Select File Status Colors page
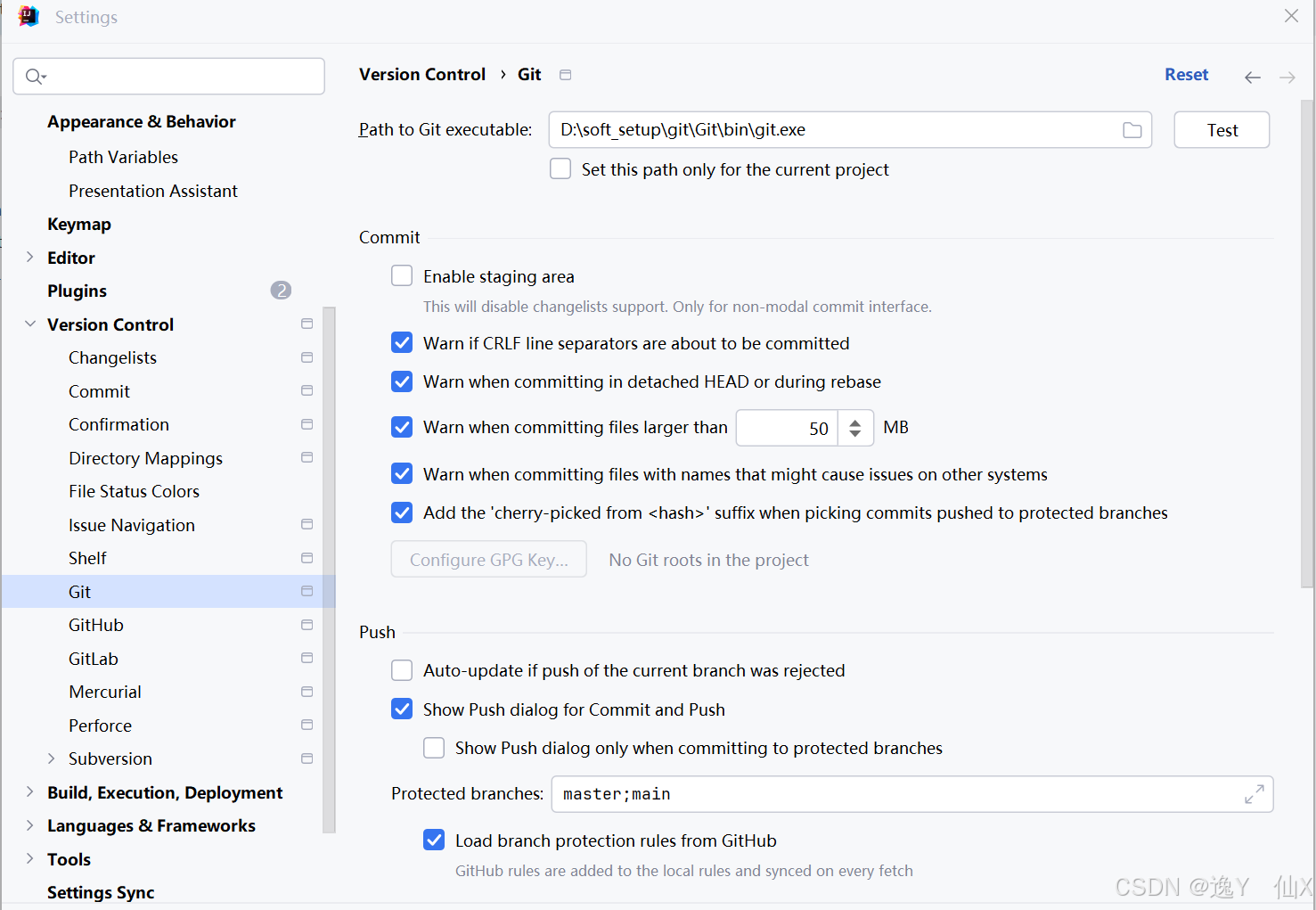The width and height of the screenshot is (1316, 910). click(134, 492)
